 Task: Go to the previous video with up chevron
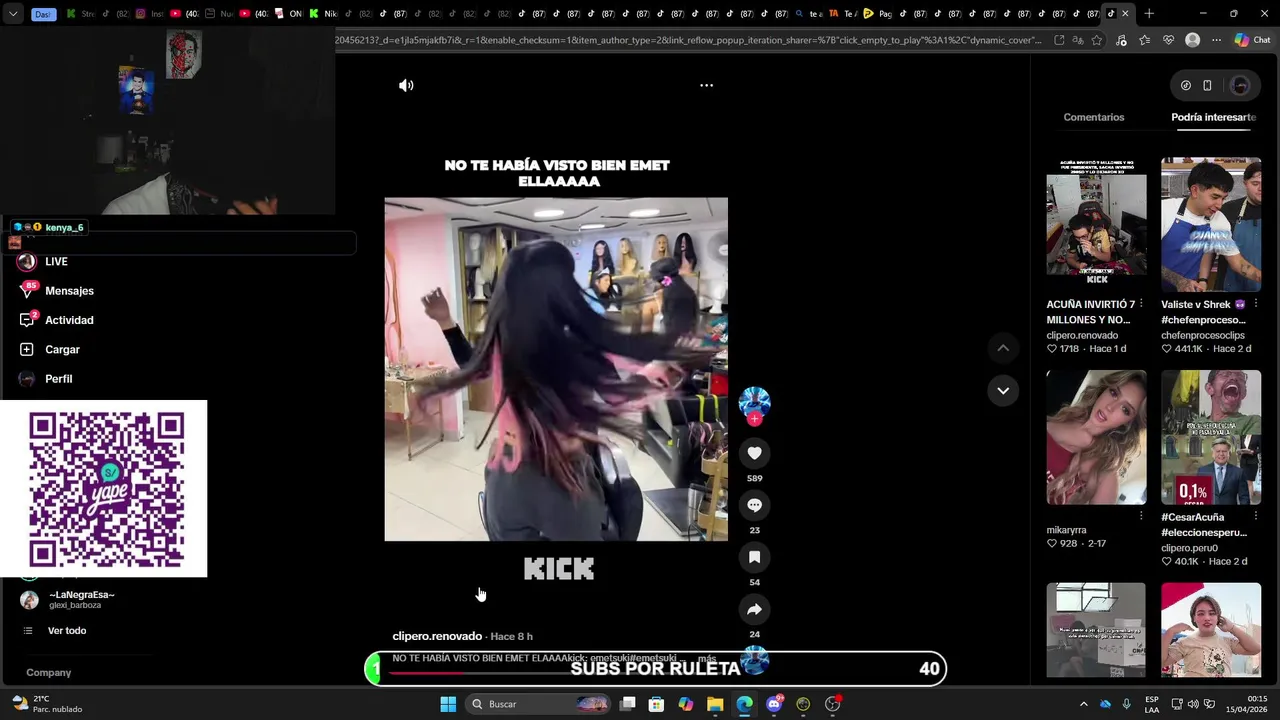click(1003, 348)
